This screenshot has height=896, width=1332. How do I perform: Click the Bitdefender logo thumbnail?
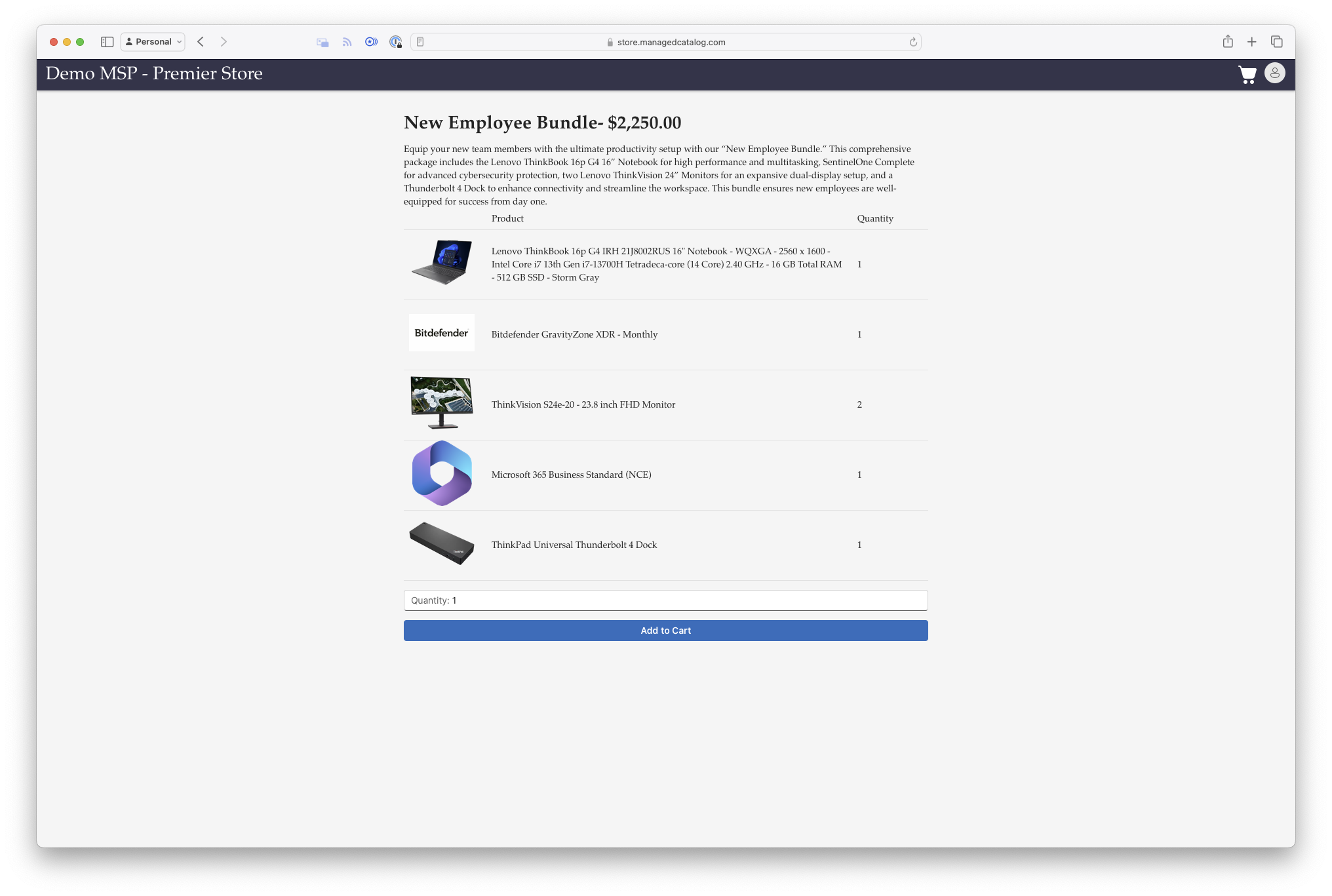pyautogui.click(x=442, y=333)
